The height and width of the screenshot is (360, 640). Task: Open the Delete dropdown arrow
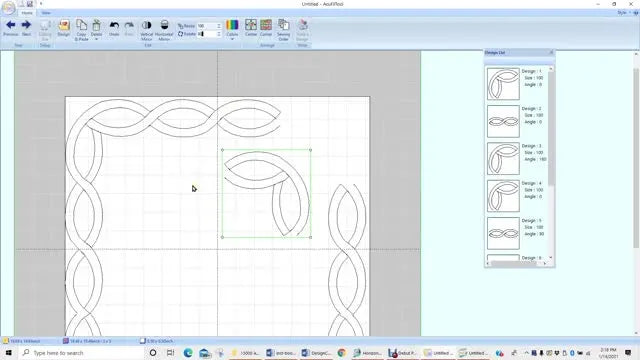click(x=96, y=39)
